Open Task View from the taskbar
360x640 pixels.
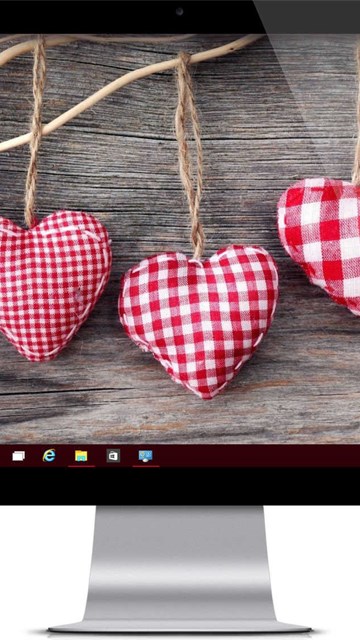[x=18, y=456]
